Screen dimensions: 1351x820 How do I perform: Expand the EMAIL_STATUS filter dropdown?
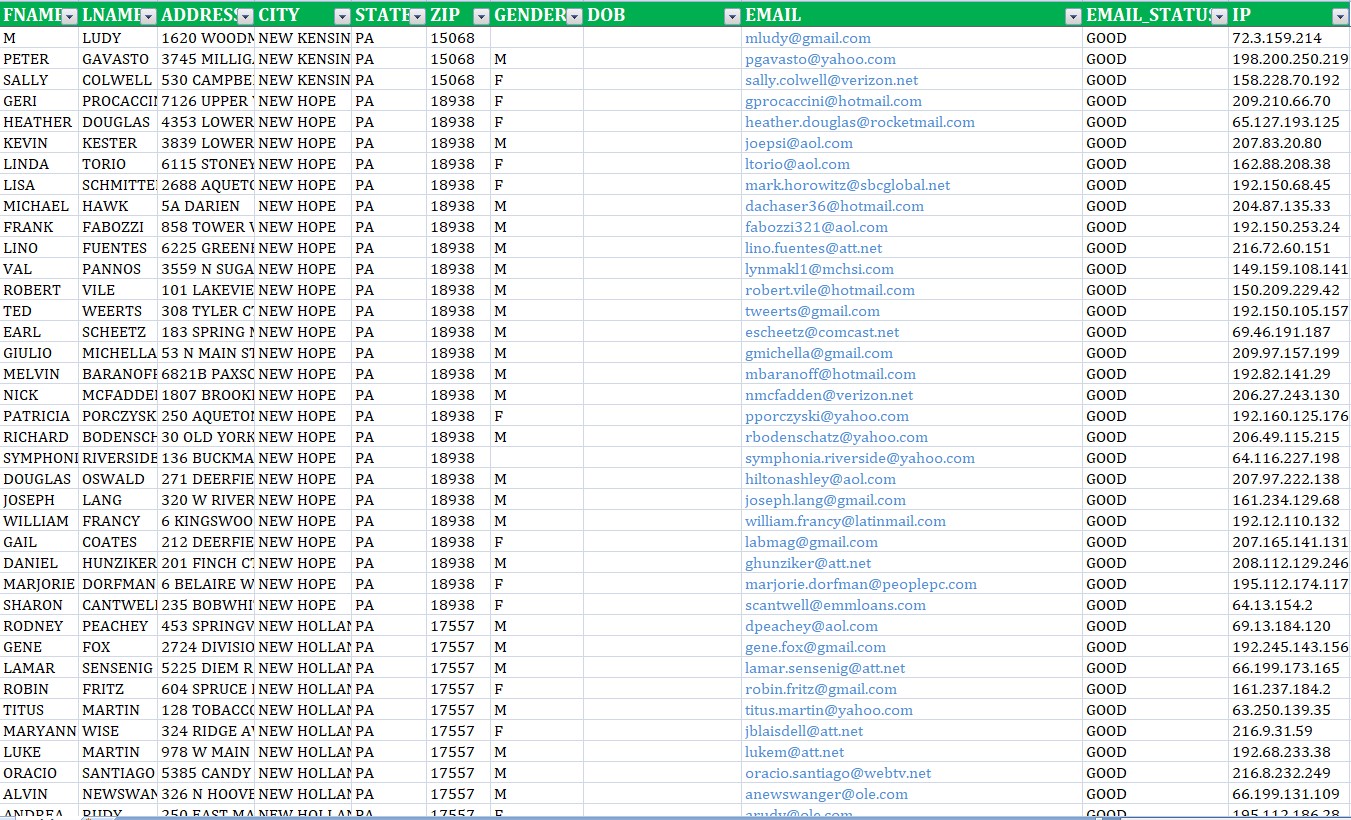coord(1219,16)
